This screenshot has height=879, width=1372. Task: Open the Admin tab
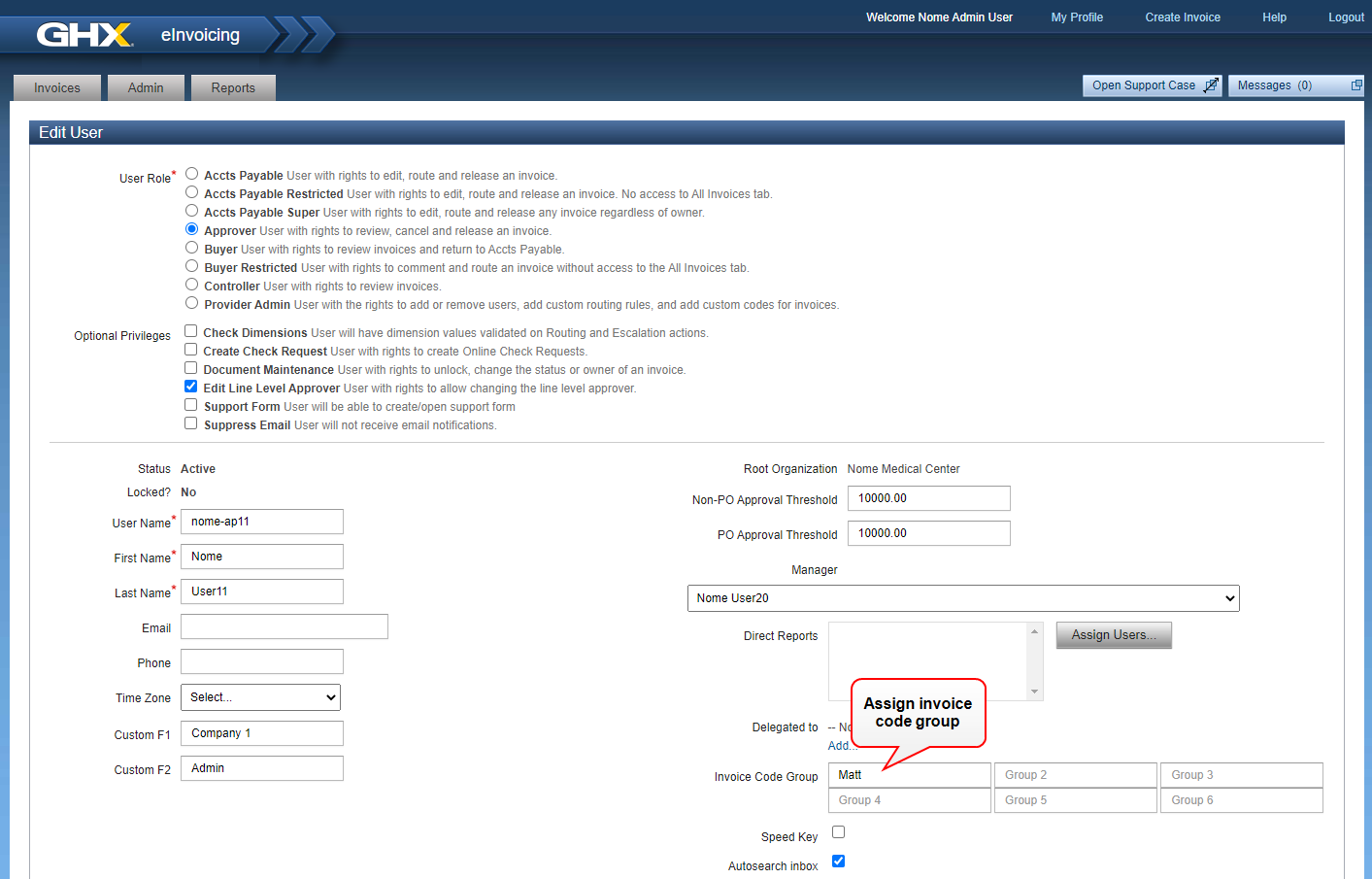(x=146, y=87)
